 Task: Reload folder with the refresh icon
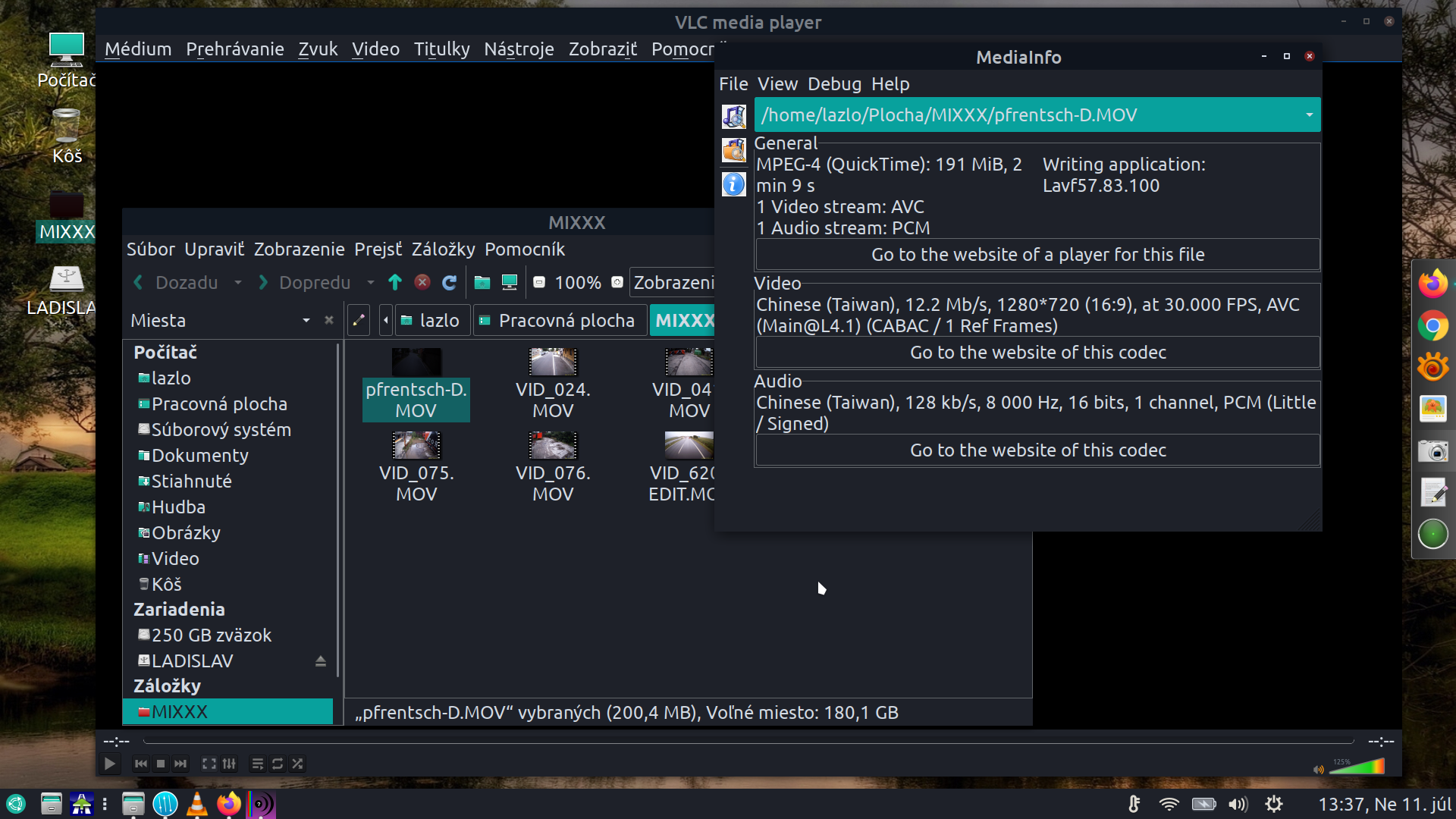449,283
